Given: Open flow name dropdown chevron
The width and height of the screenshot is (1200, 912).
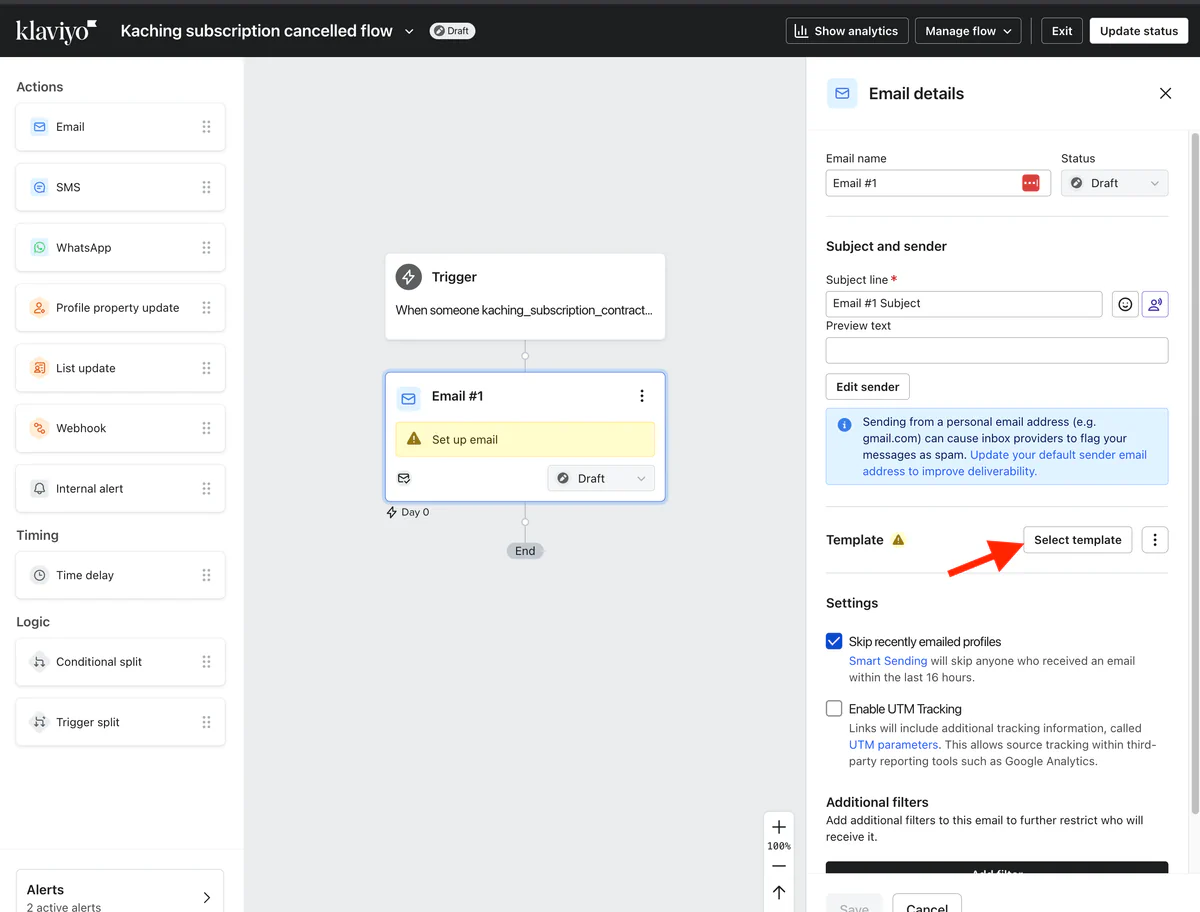Looking at the screenshot, I should 409,31.
